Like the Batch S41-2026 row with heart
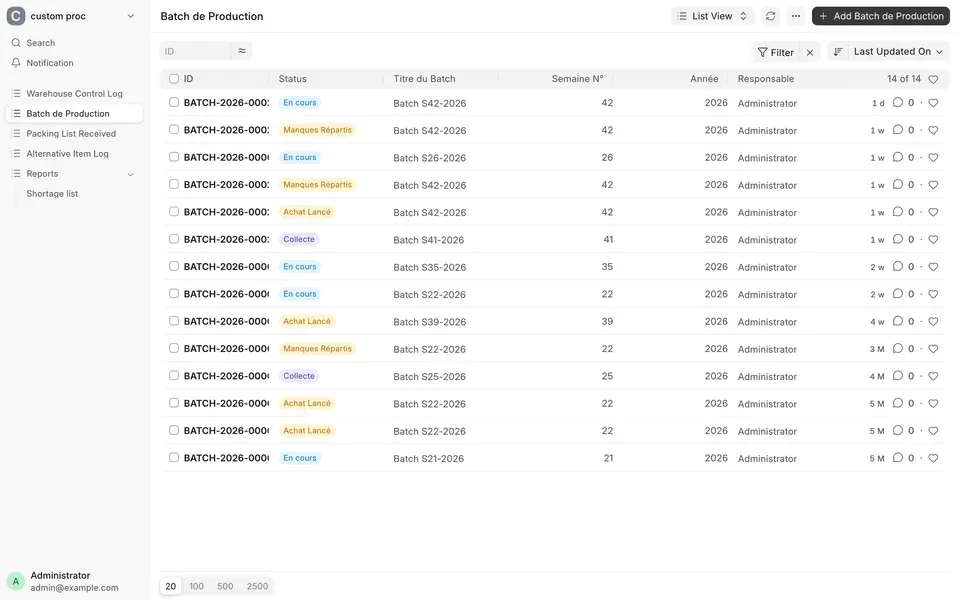This screenshot has width=960, height=600. tap(933, 239)
